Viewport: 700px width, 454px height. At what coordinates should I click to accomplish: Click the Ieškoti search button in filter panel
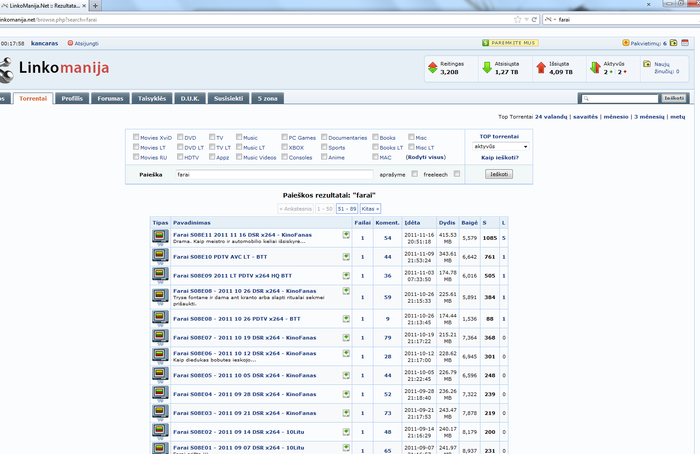tap(499, 174)
